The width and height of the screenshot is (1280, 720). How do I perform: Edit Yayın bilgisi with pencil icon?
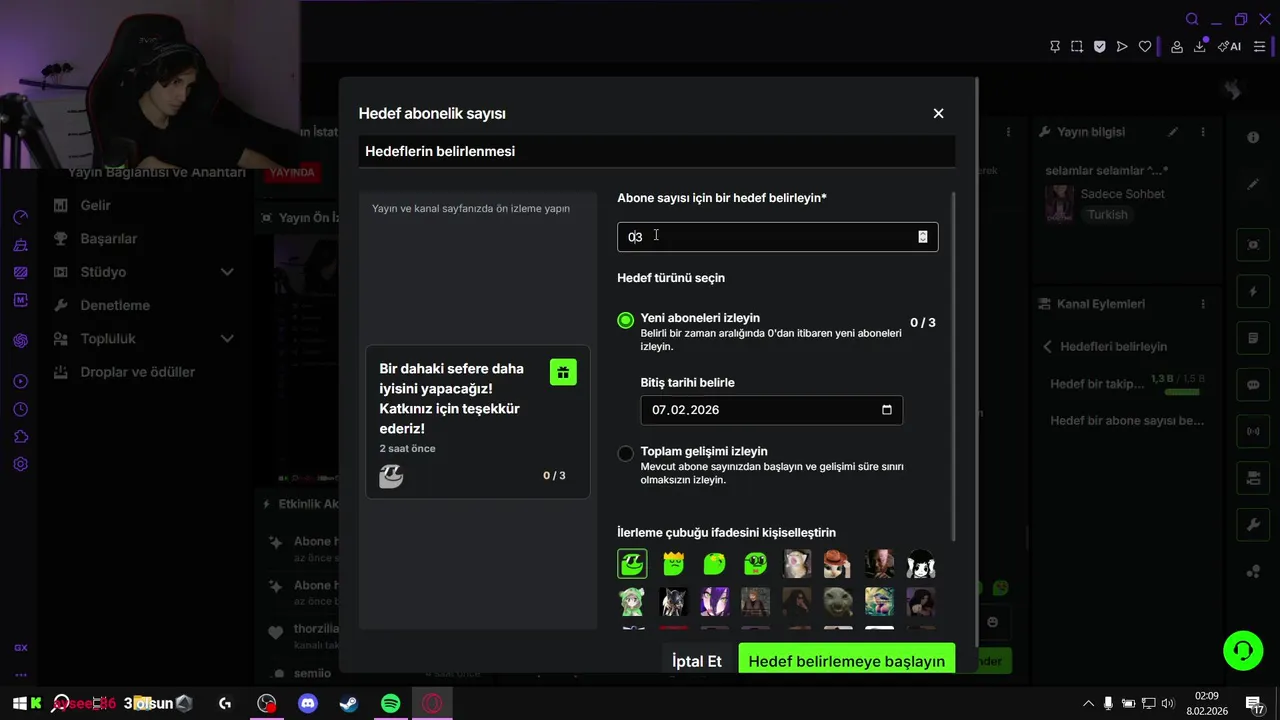pyautogui.click(x=1173, y=132)
